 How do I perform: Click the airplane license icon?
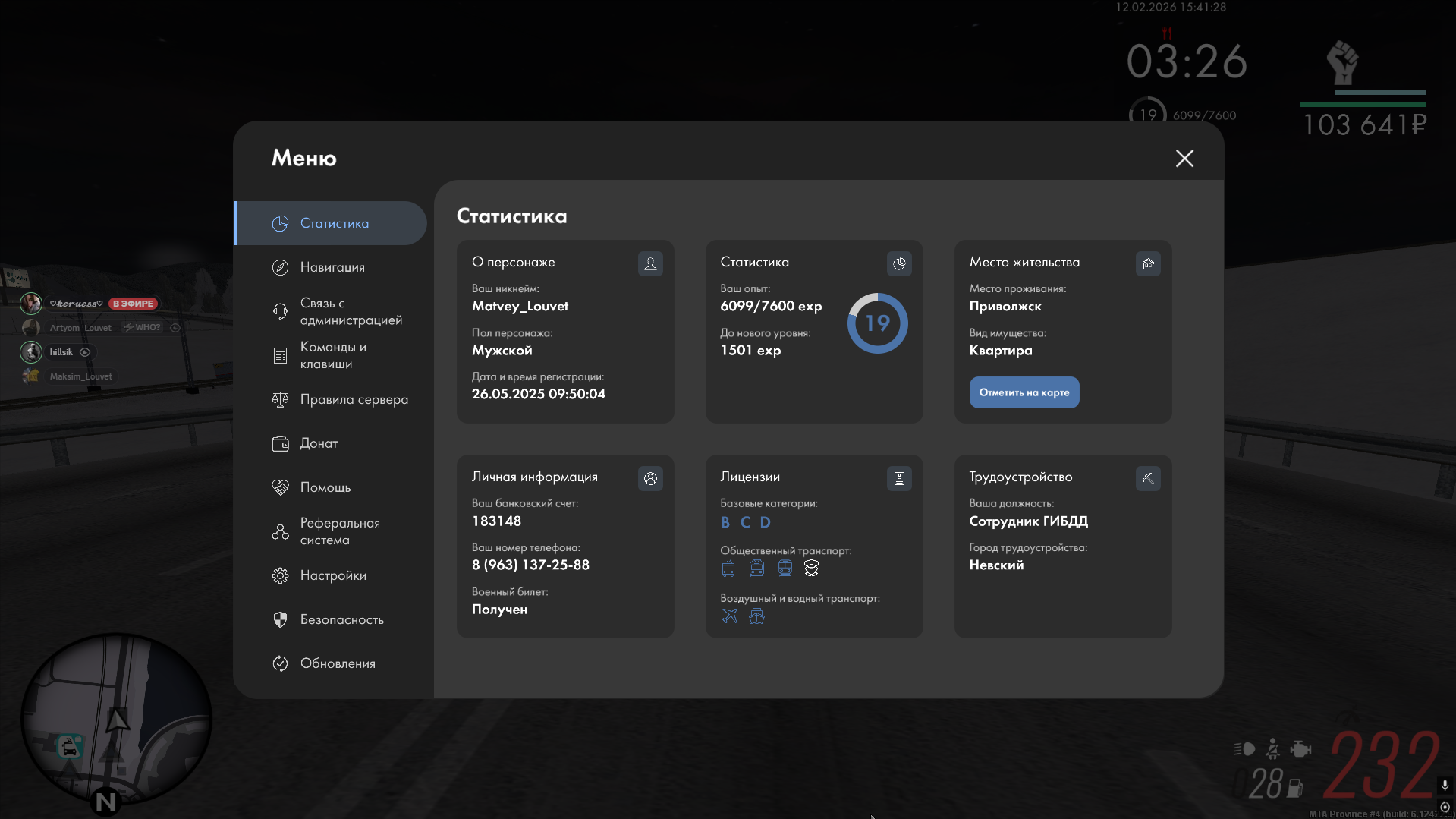tap(729, 616)
